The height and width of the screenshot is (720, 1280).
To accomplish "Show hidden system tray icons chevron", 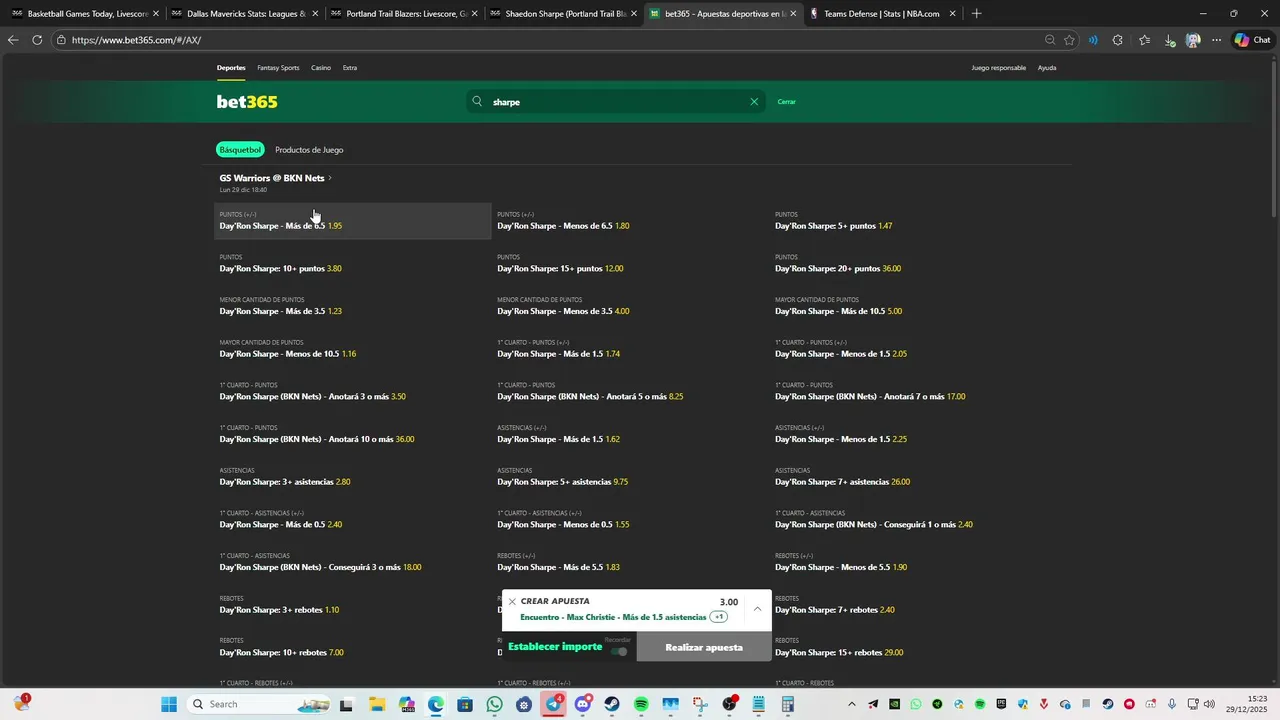I will [x=852, y=704].
